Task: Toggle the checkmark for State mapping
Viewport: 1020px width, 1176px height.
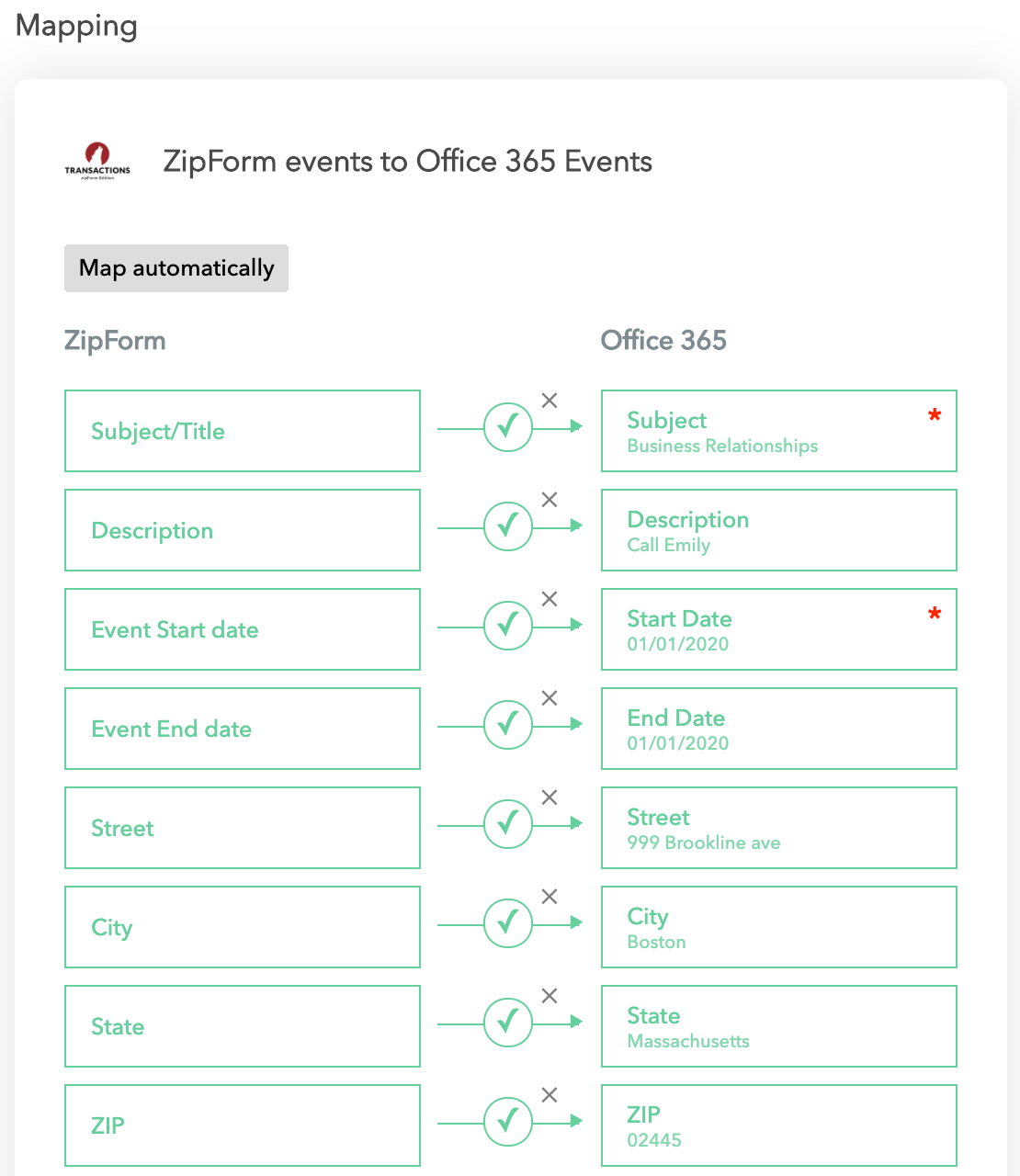Action: (508, 1023)
